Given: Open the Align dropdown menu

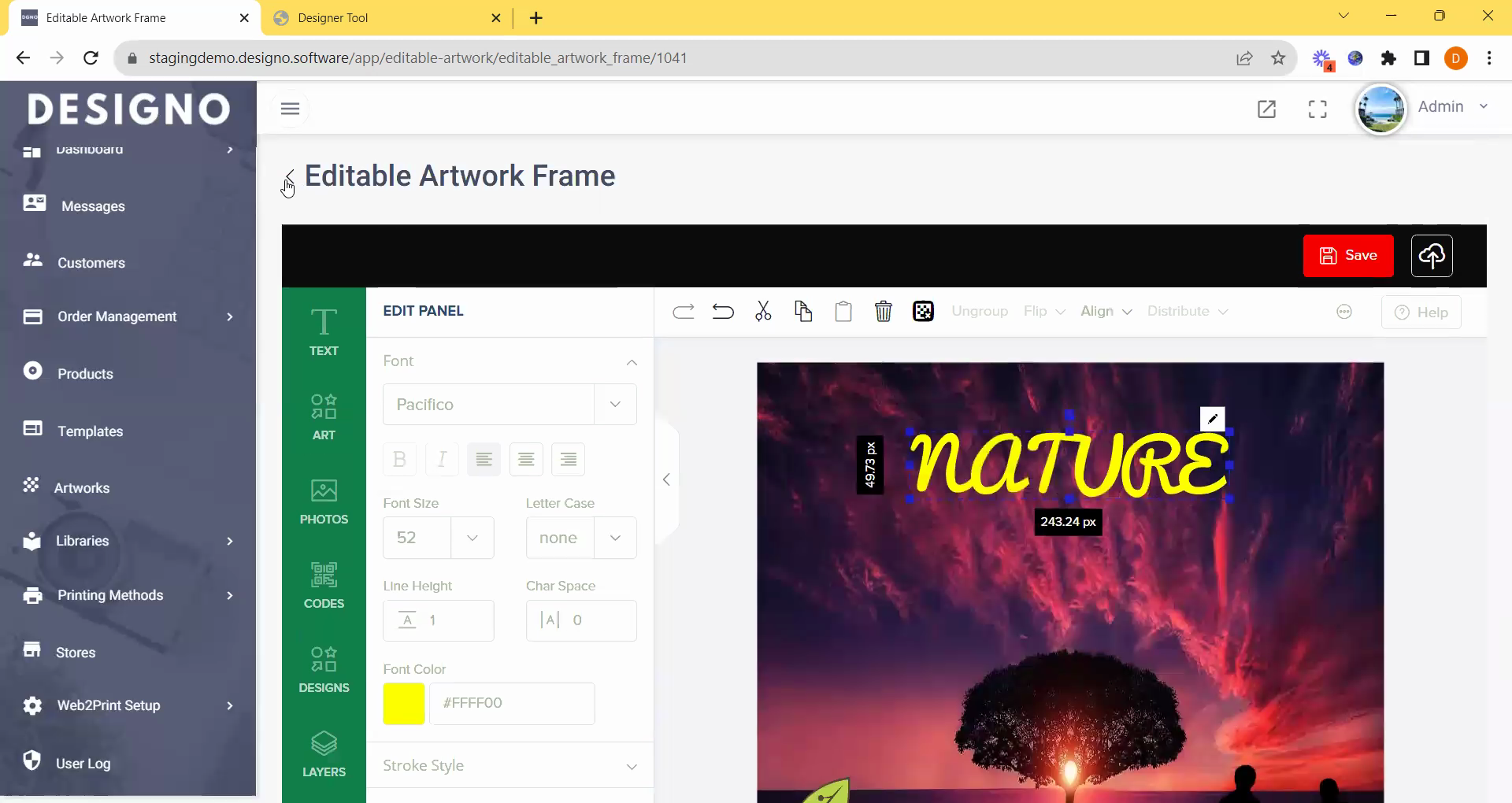Looking at the screenshot, I should [1106, 312].
